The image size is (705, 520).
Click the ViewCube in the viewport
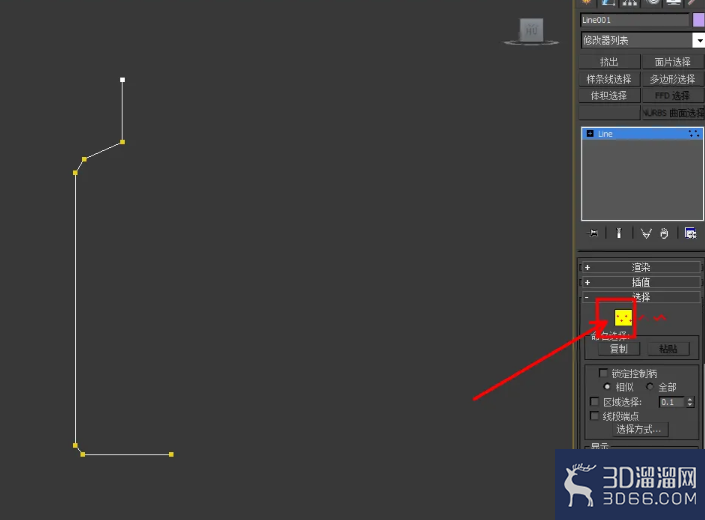coord(531,31)
